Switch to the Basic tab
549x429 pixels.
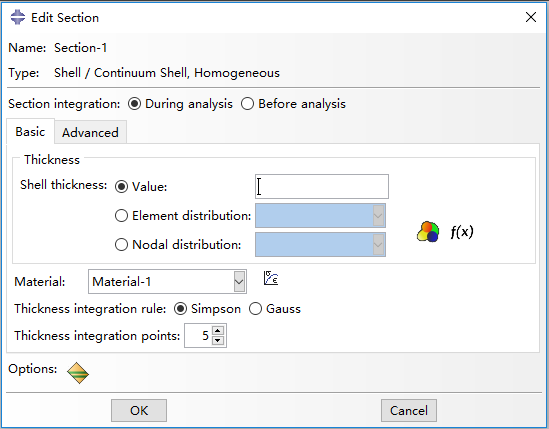coord(30,132)
